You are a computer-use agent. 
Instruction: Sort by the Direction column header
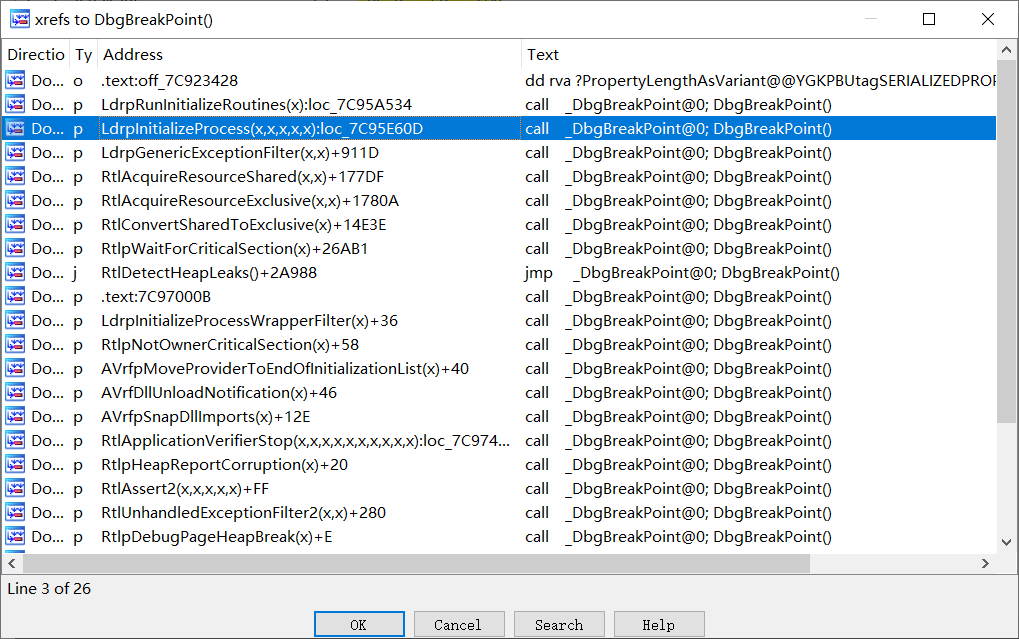point(36,54)
